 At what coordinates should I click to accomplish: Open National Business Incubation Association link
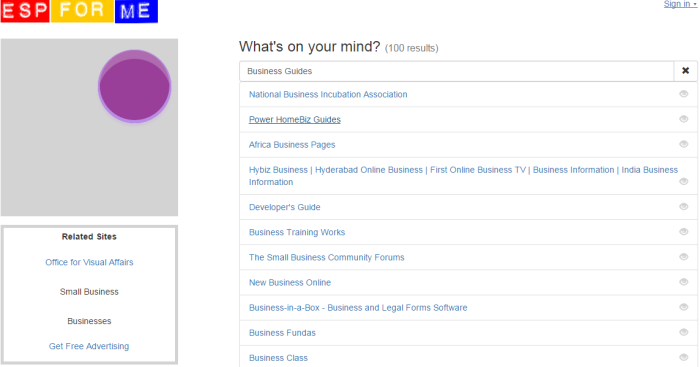coord(328,94)
